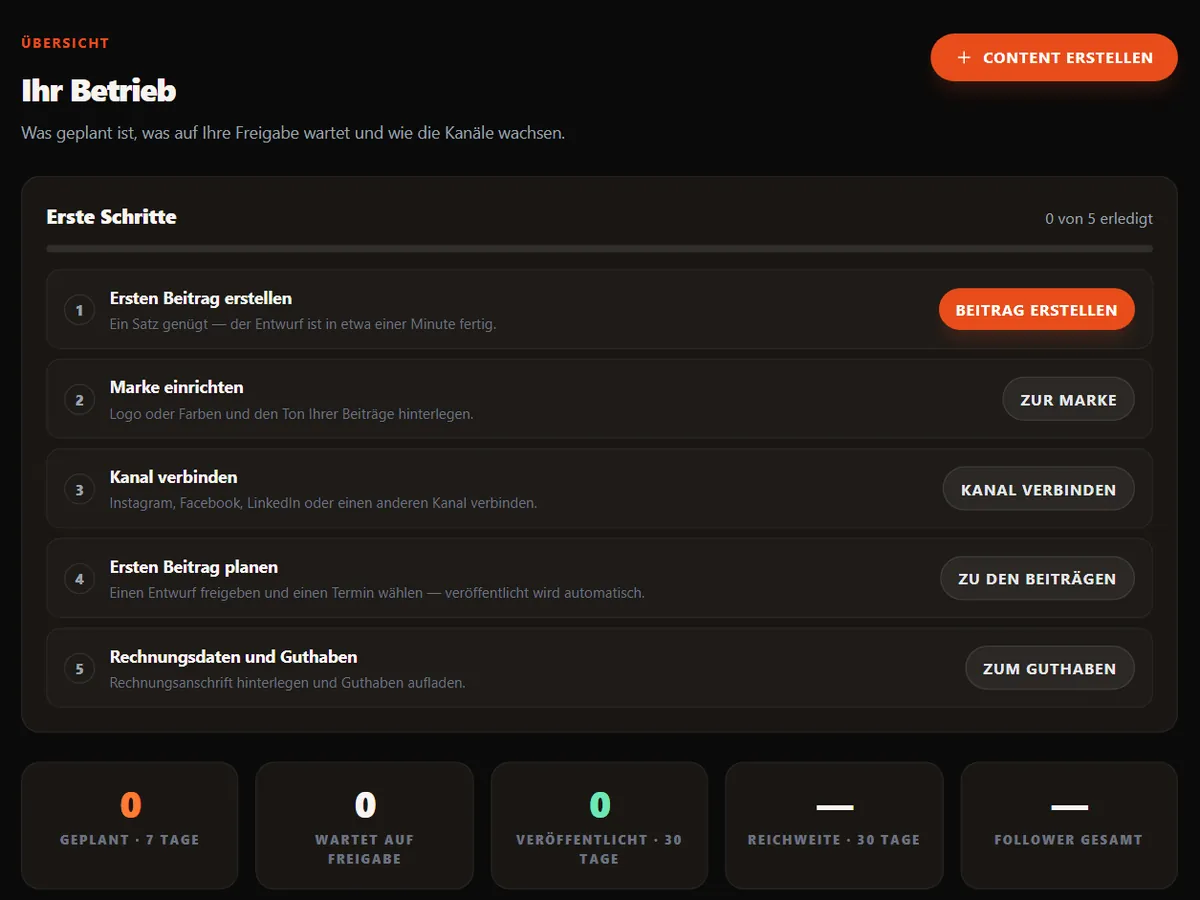
Task: Open the 'Veröffentlicht · 30 Tage' stat card
Action: coord(599,826)
